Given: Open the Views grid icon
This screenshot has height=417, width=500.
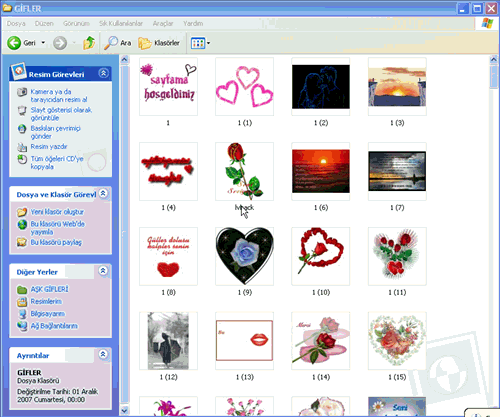Looking at the screenshot, I should click(x=198, y=43).
